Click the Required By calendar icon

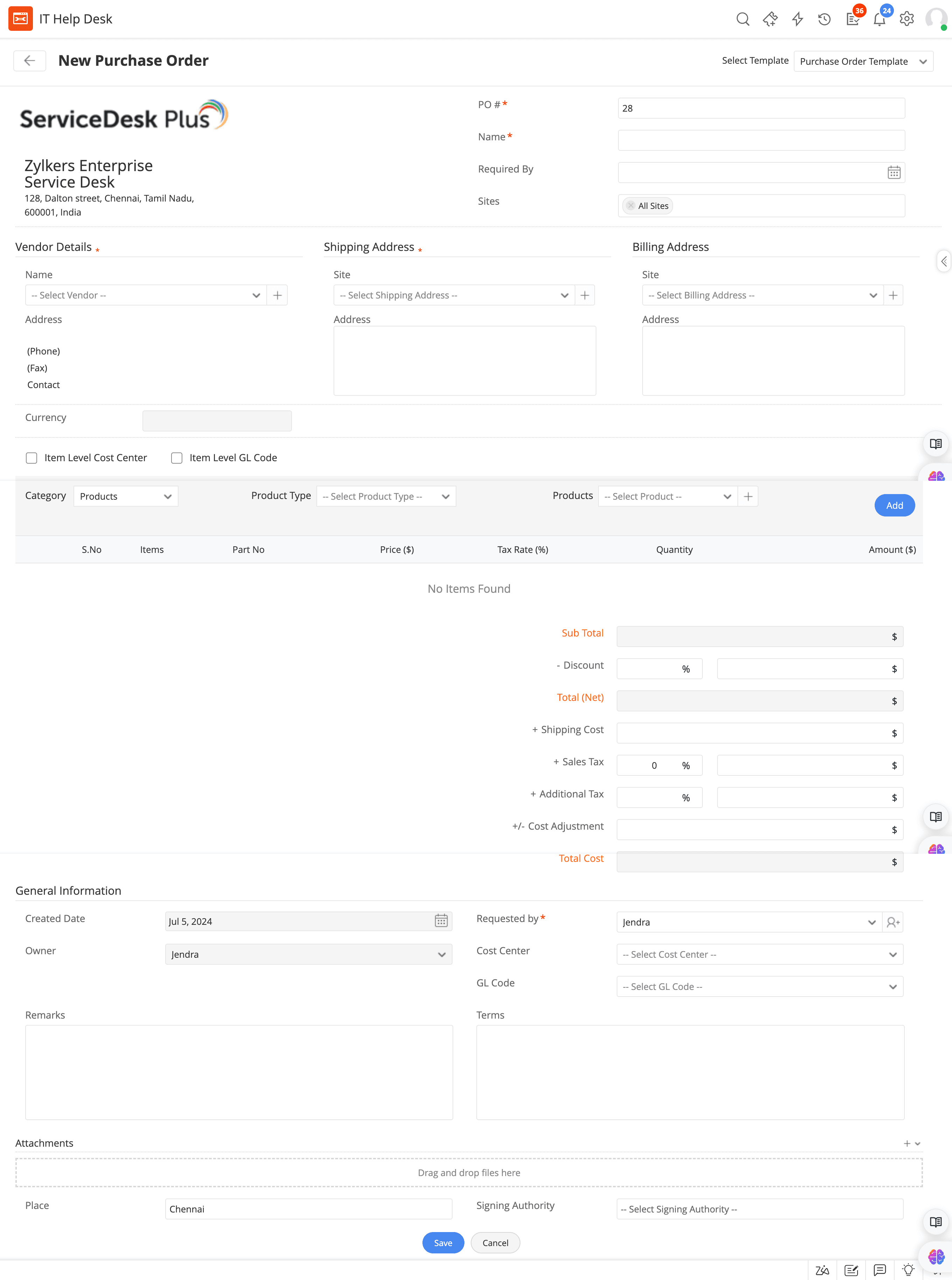coord(894,172)
